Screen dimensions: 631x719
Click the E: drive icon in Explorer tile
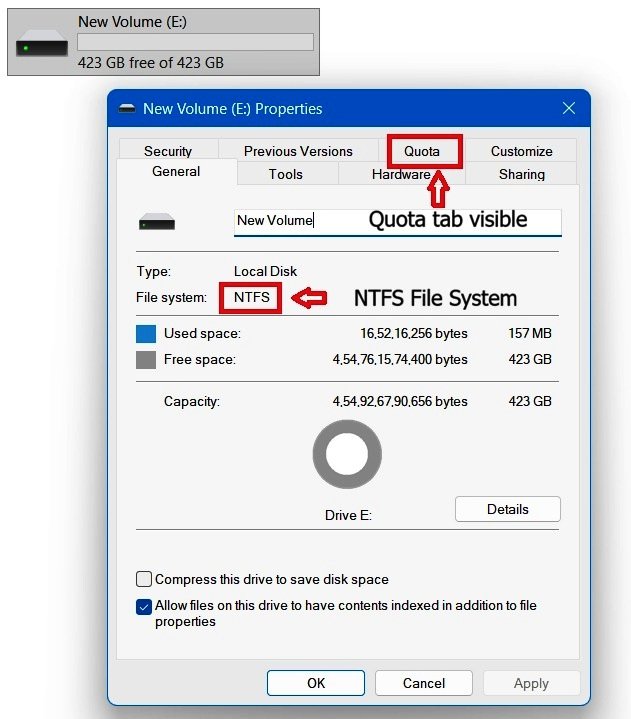(x=42, y=43)
